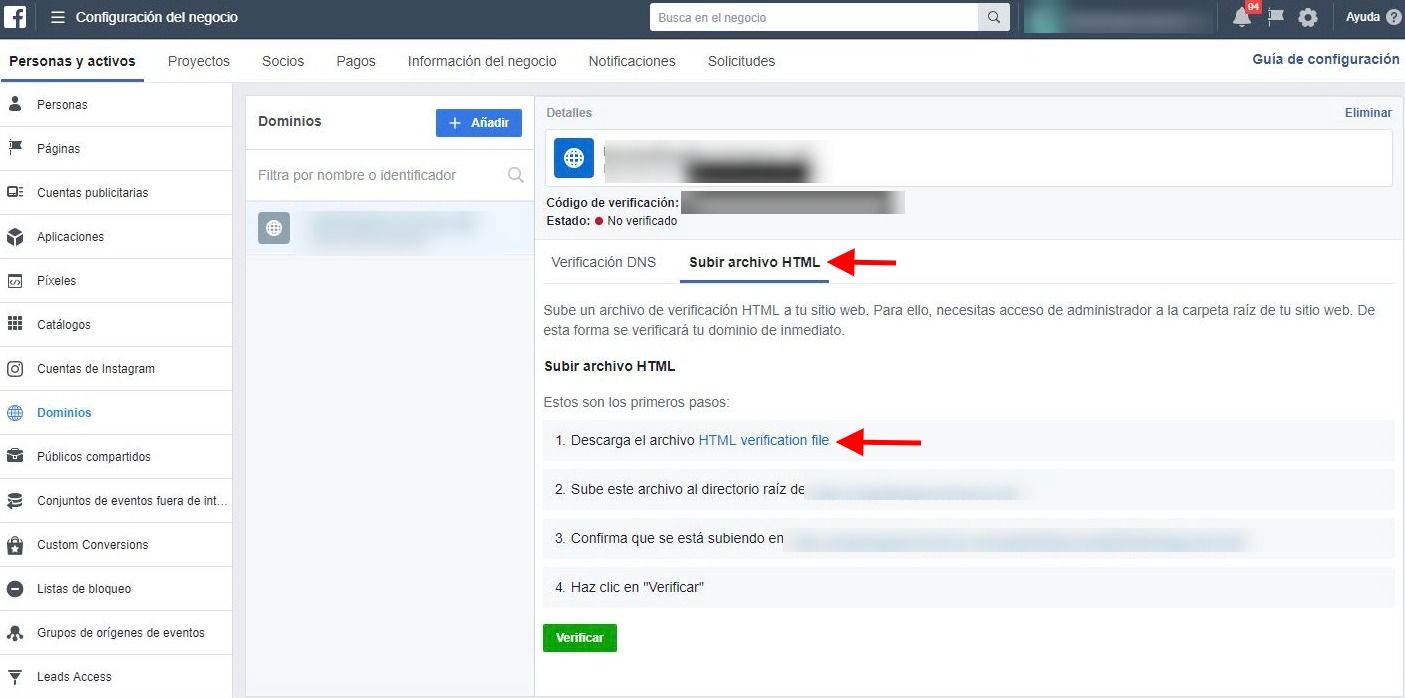Image resolution: width=1405 pixels, height=698 pixels.
Task: Click the Cuentas publicitarias icon in sidebar
Action: click(x=15, y=192)
